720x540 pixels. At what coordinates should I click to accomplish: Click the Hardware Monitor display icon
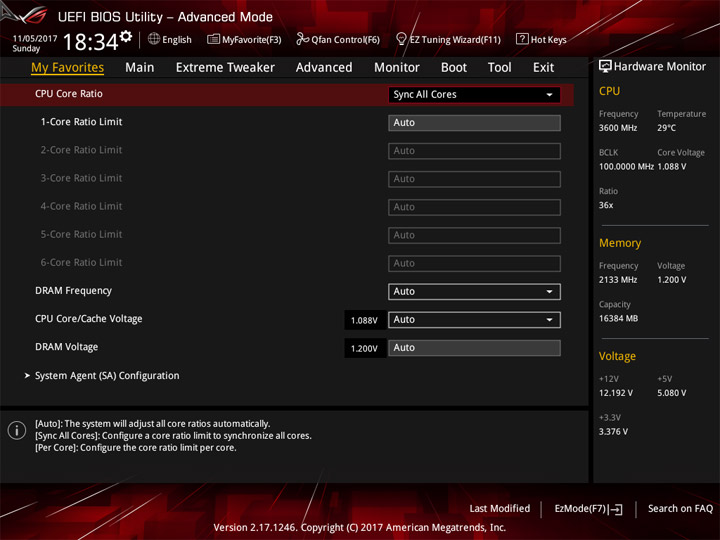tap(605, 67)
